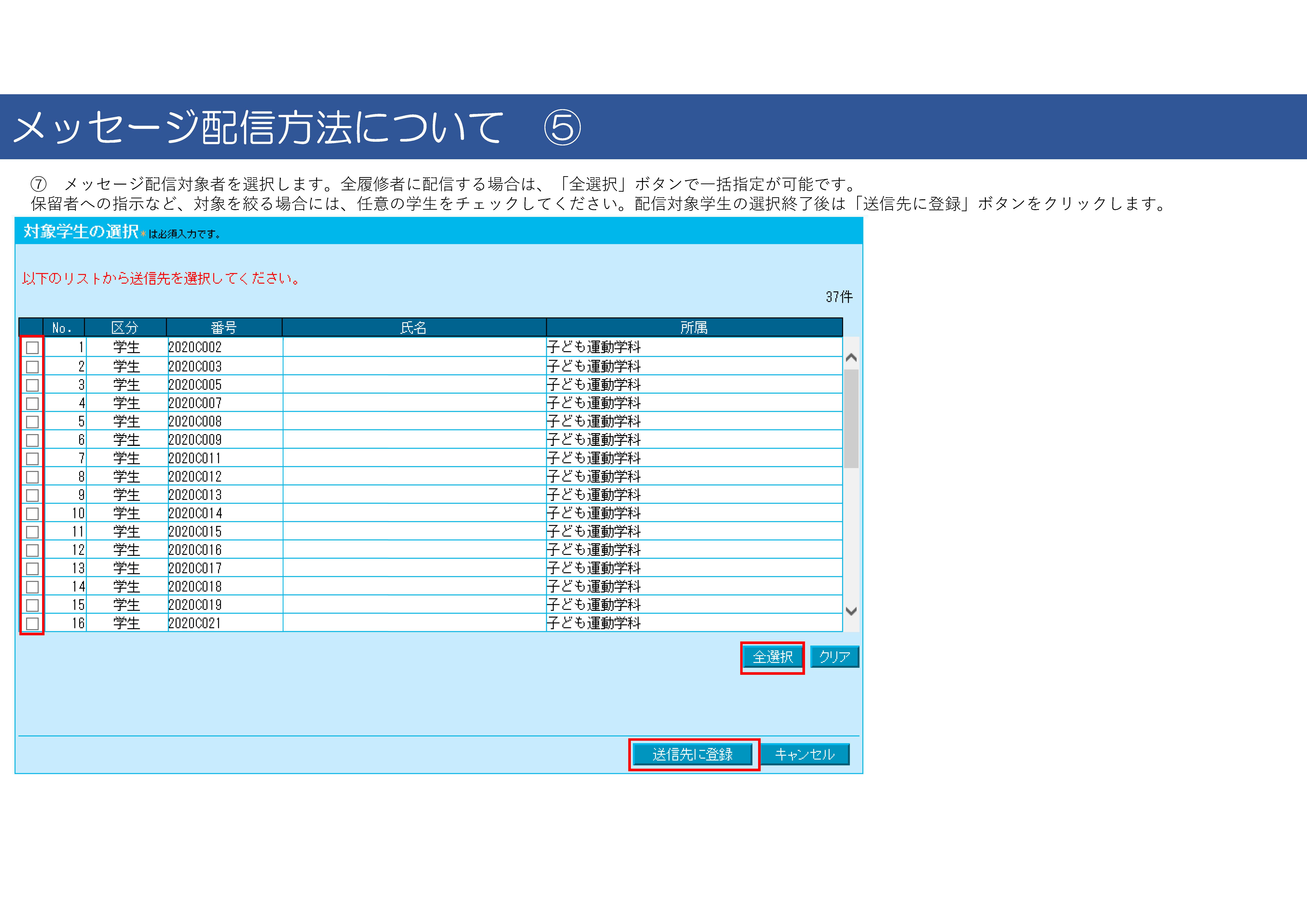Toggle checkbox for student 2020C013

coord(32,495)
